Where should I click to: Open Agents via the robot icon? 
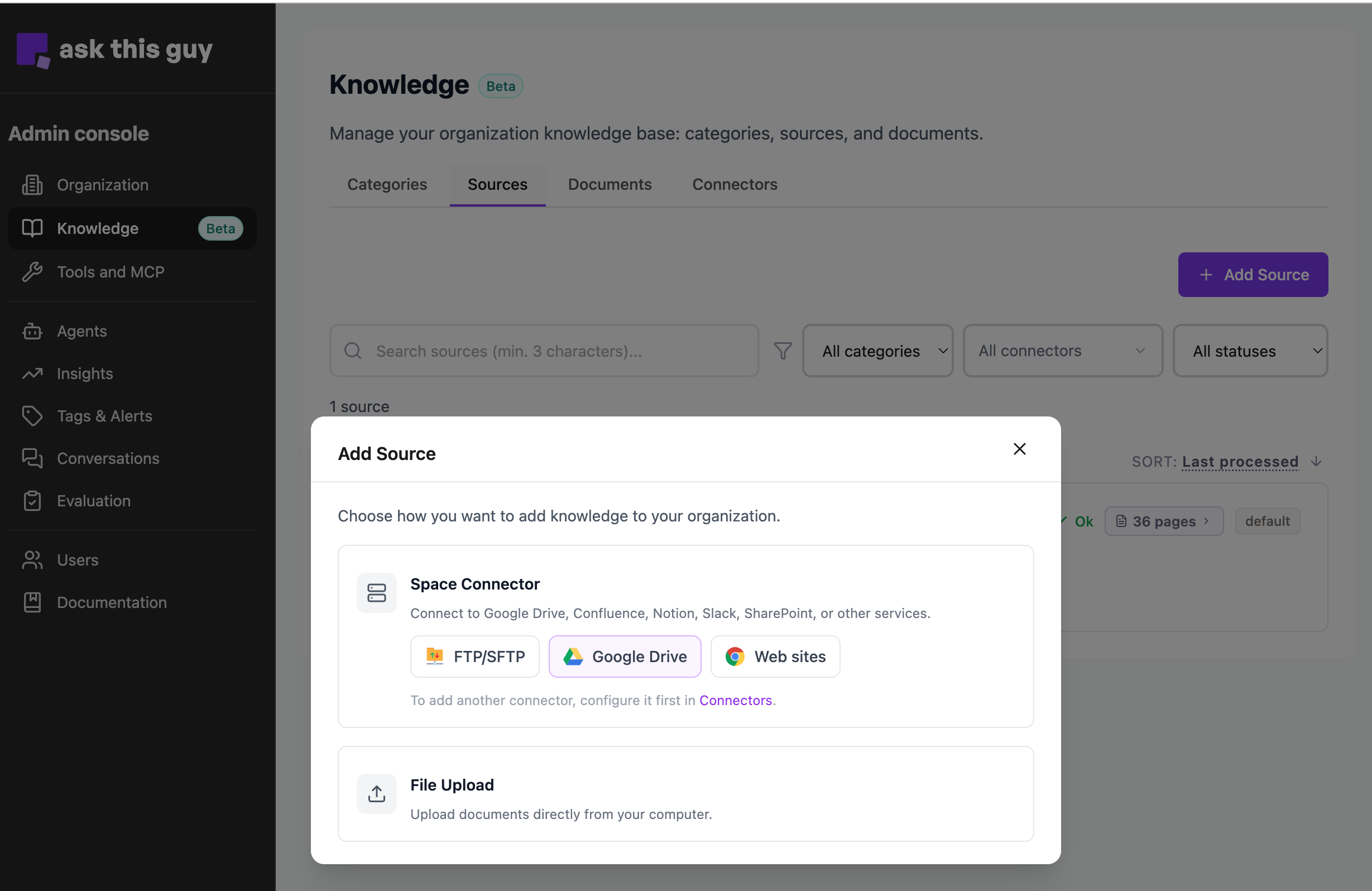(x=32, y=331)
